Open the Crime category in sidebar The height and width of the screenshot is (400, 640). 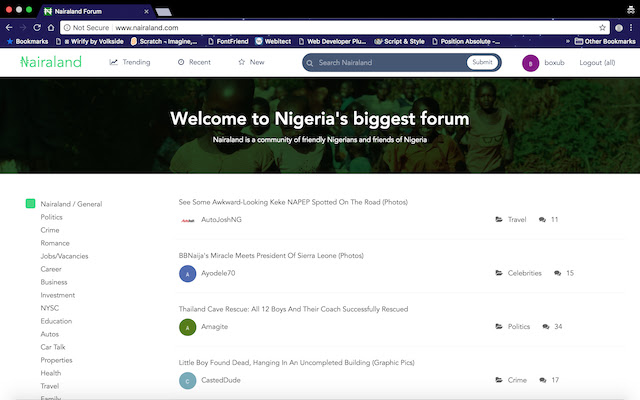tap(50, 230)
